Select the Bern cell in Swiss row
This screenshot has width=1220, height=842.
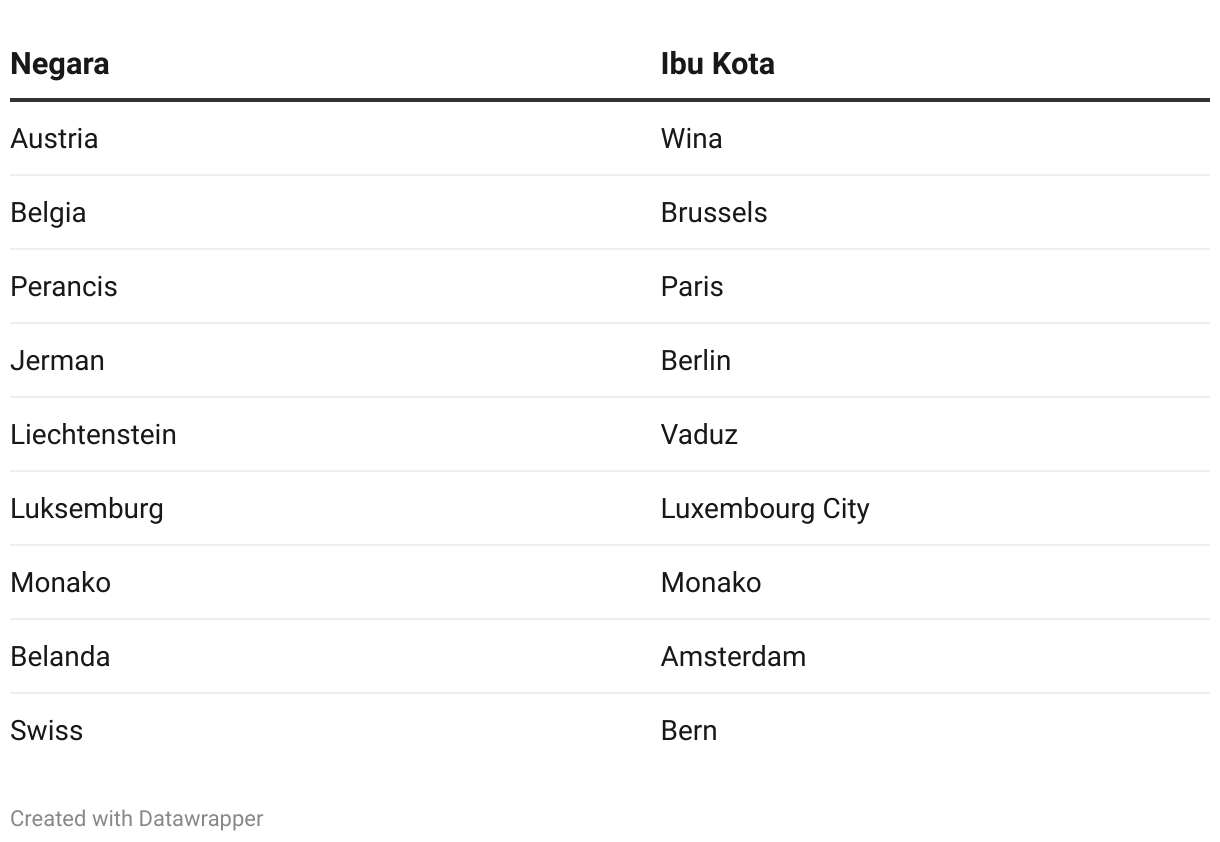pos(689,730)
